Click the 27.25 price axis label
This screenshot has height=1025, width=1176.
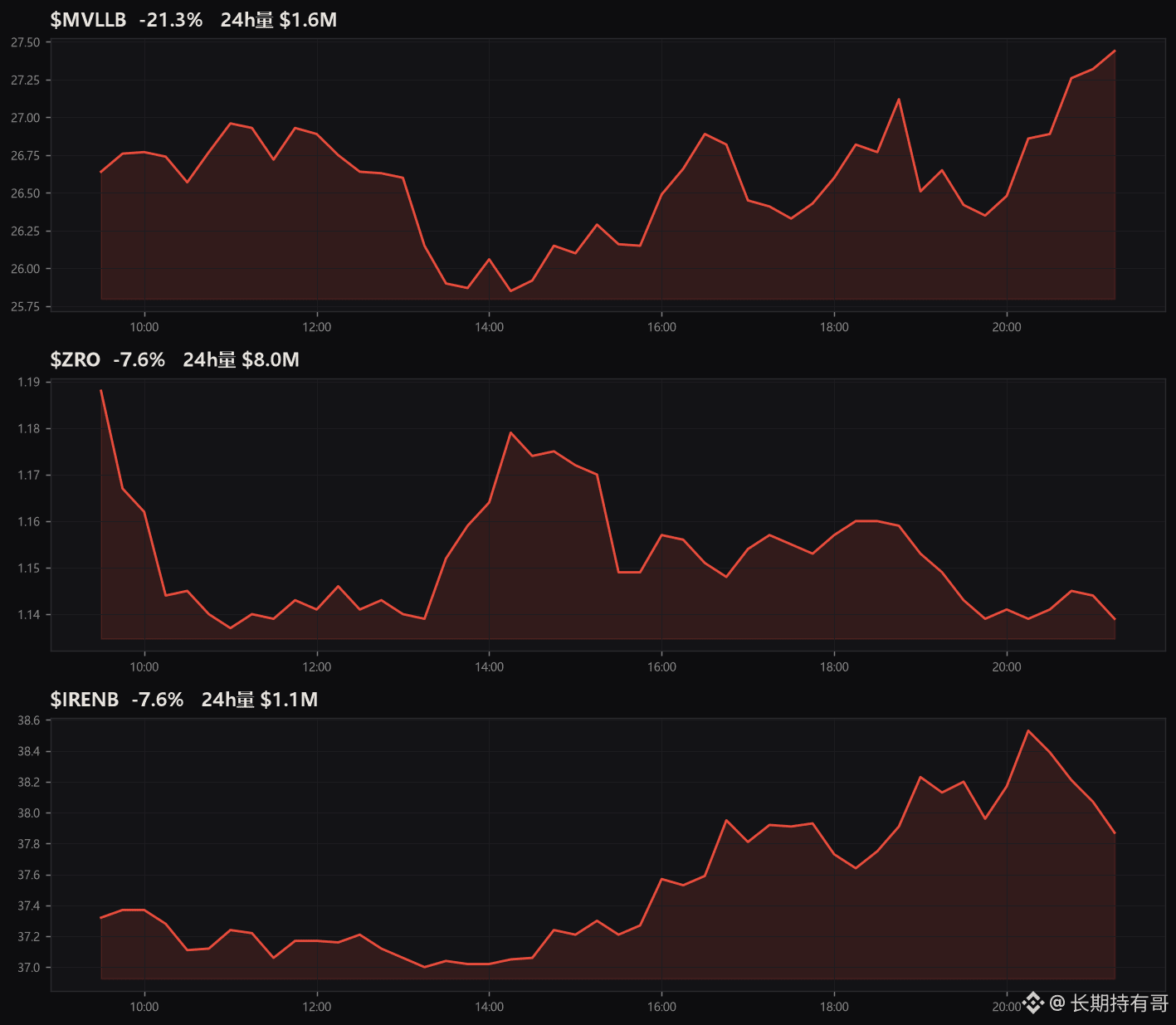point(25,81)
